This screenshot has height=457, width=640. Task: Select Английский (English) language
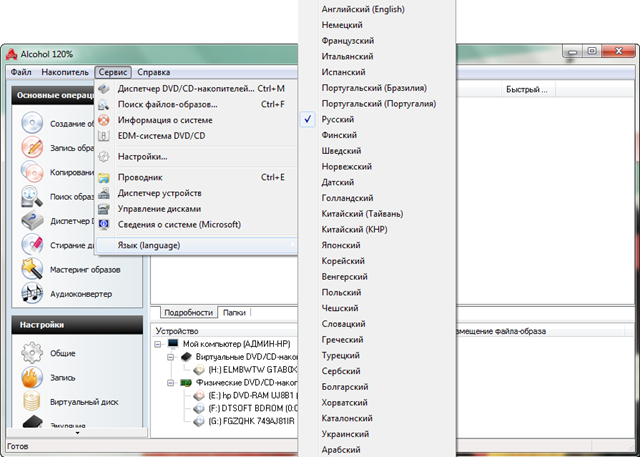pos(377,9)
